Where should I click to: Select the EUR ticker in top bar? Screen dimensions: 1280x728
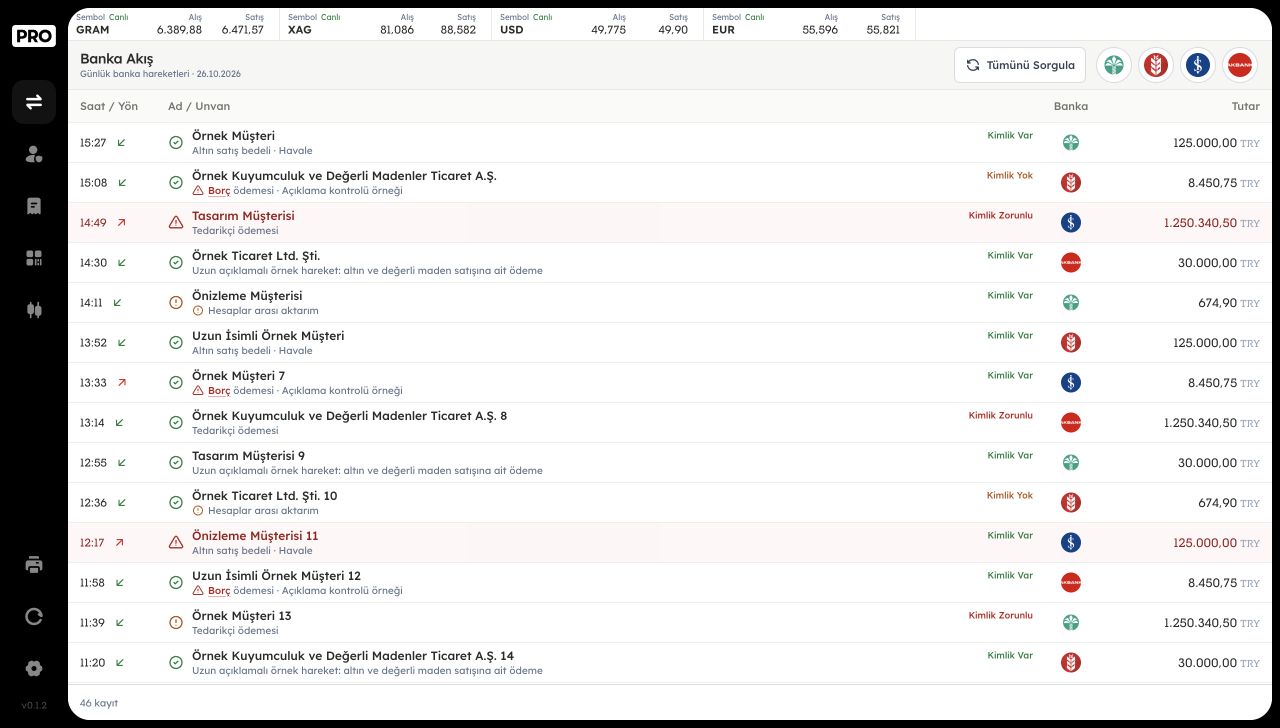(810, 24)
